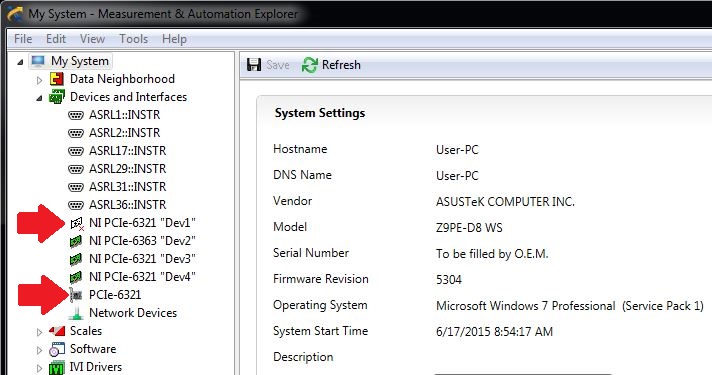The image size is (712, 375).
Task: Click the green Refresh arrows icon
Action: 310,65
